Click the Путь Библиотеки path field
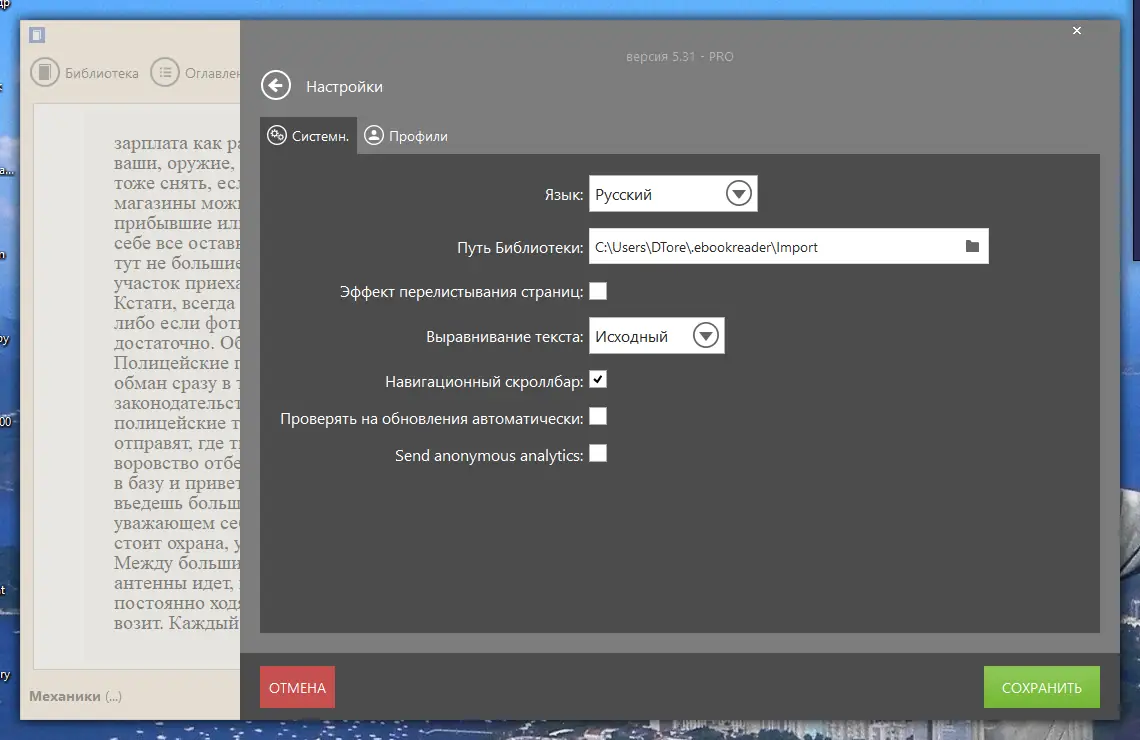 (788, 246)
